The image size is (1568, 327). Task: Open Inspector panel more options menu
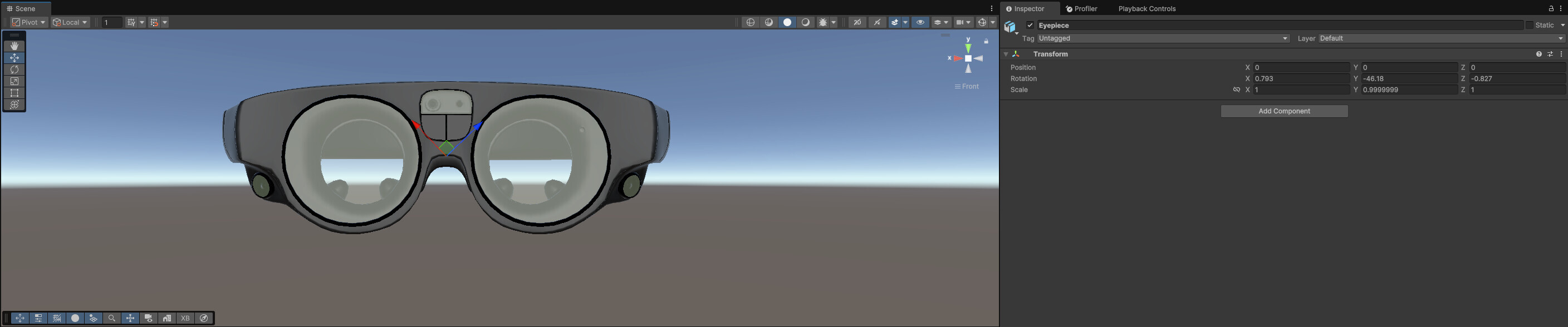pos(1561,8)
